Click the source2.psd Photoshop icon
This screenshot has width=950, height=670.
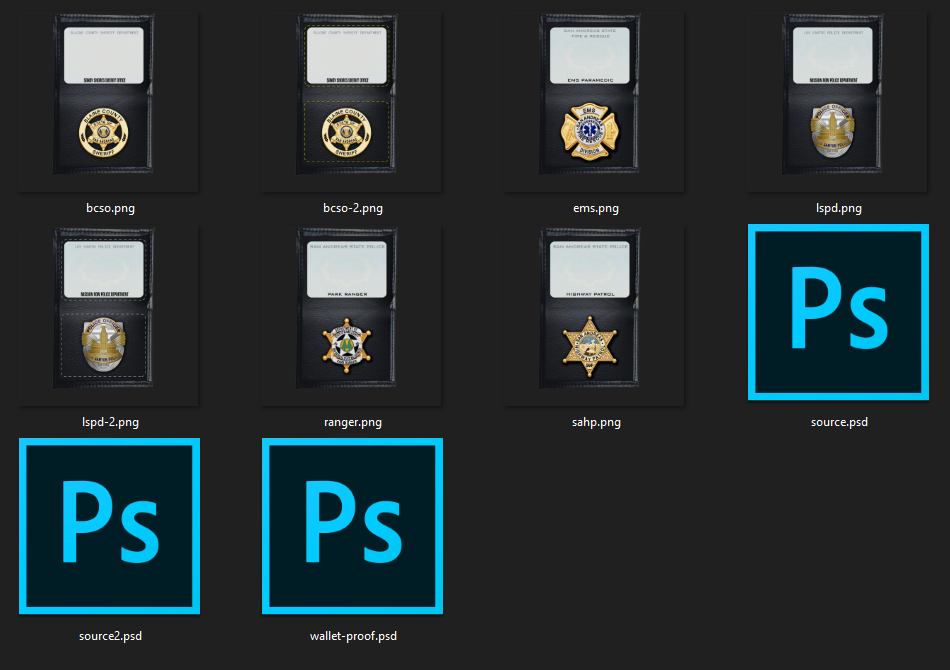(x=110, y=526)
